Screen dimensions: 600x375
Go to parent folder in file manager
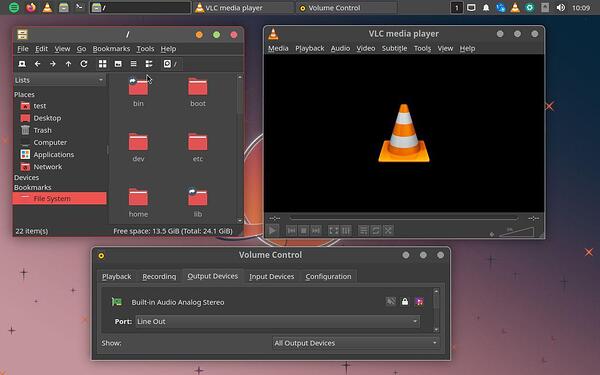[68, 64]
